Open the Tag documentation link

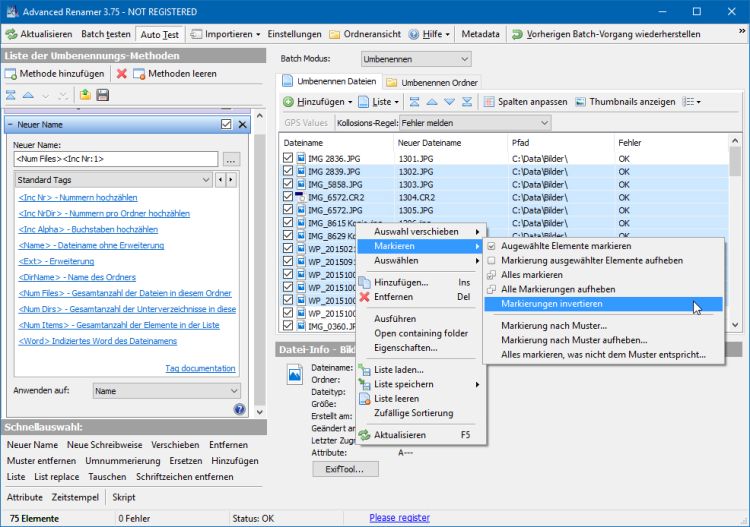(200, 369)
